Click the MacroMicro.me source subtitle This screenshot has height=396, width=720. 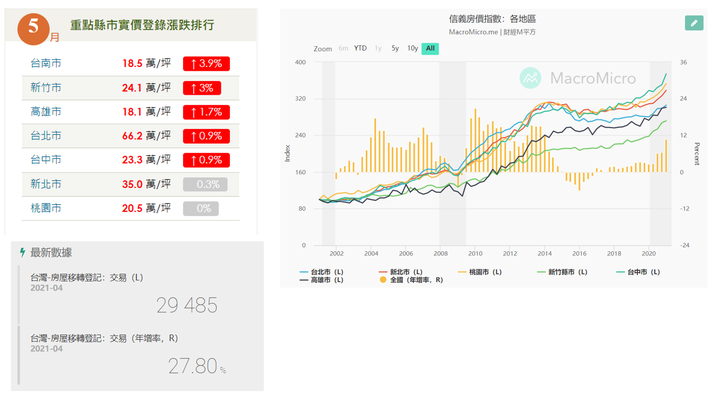point(492,32)
